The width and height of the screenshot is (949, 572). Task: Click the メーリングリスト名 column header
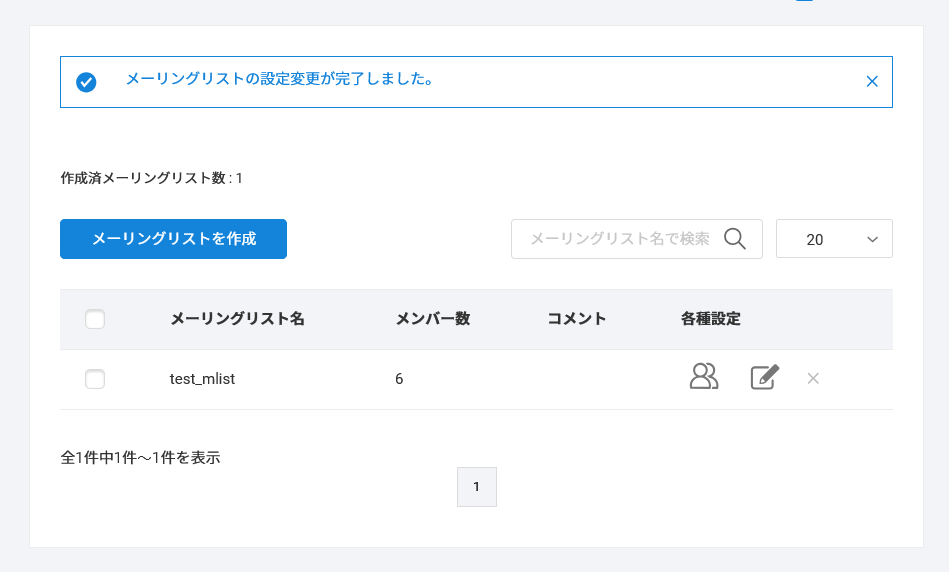coord(237,319)
